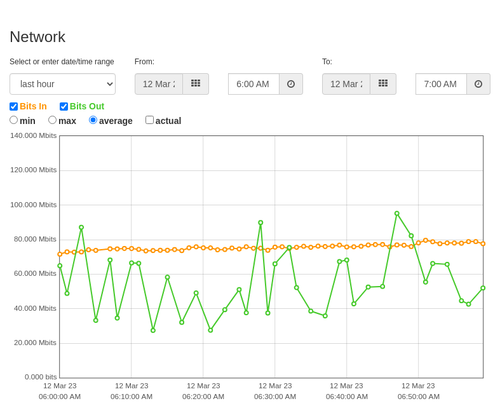Click the highest green Bits Out peak point
The image size is (500, 403).
click(x=397, y=213)
